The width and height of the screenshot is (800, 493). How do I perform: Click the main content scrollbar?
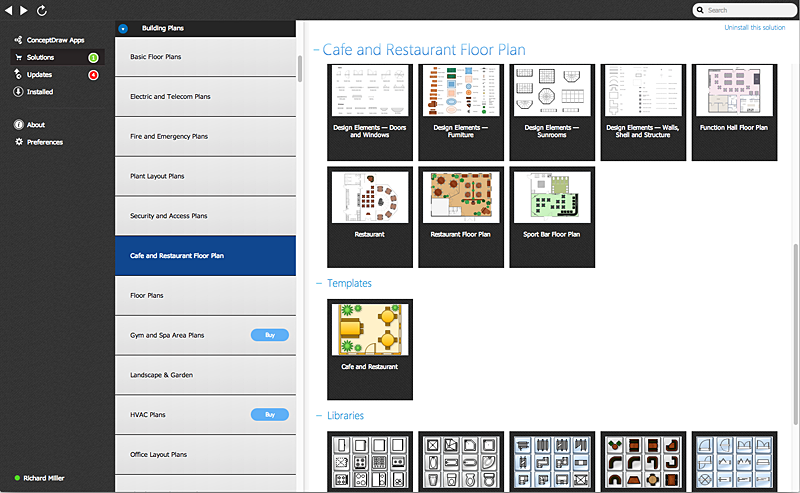[795, 334]
